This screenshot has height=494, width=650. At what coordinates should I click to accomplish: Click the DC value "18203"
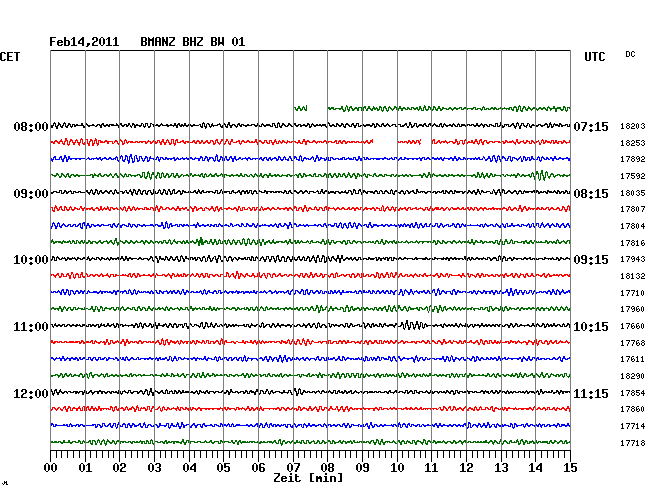click(x=633, y=126)
